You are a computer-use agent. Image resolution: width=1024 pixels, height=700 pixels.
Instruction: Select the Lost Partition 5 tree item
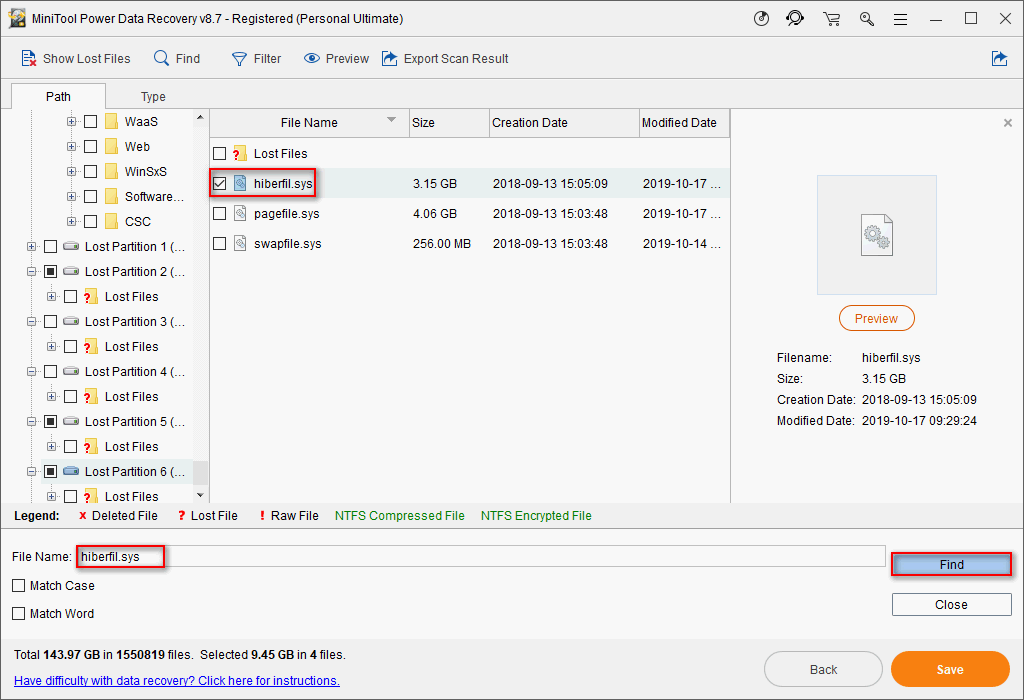[x=135, y=422]
